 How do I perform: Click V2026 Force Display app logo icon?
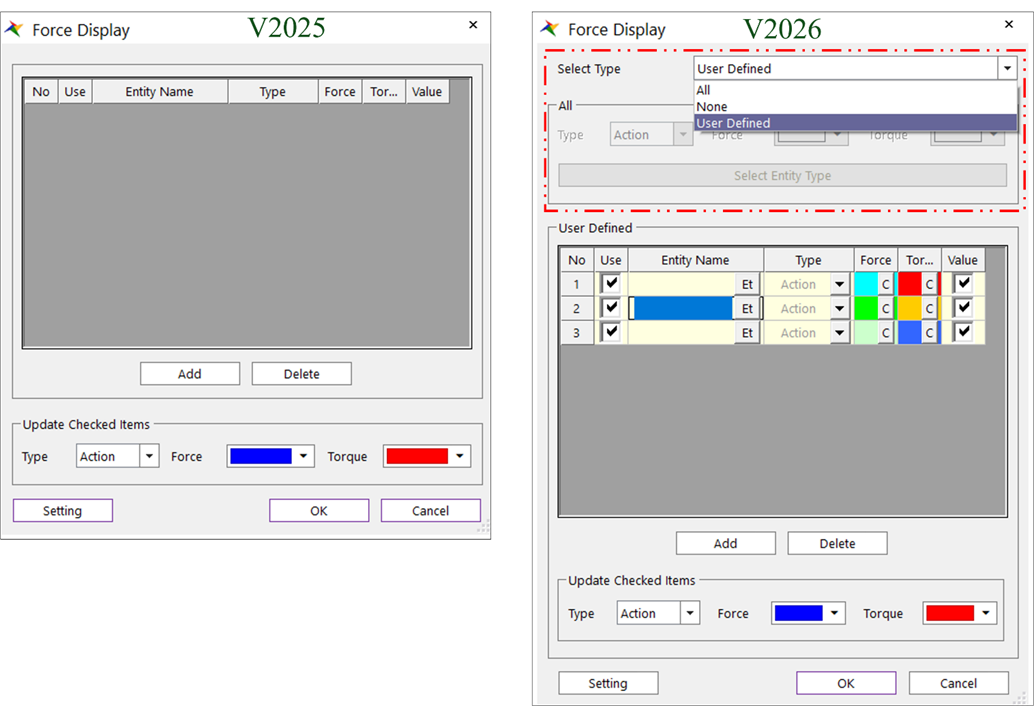click(x=549, y=29)
